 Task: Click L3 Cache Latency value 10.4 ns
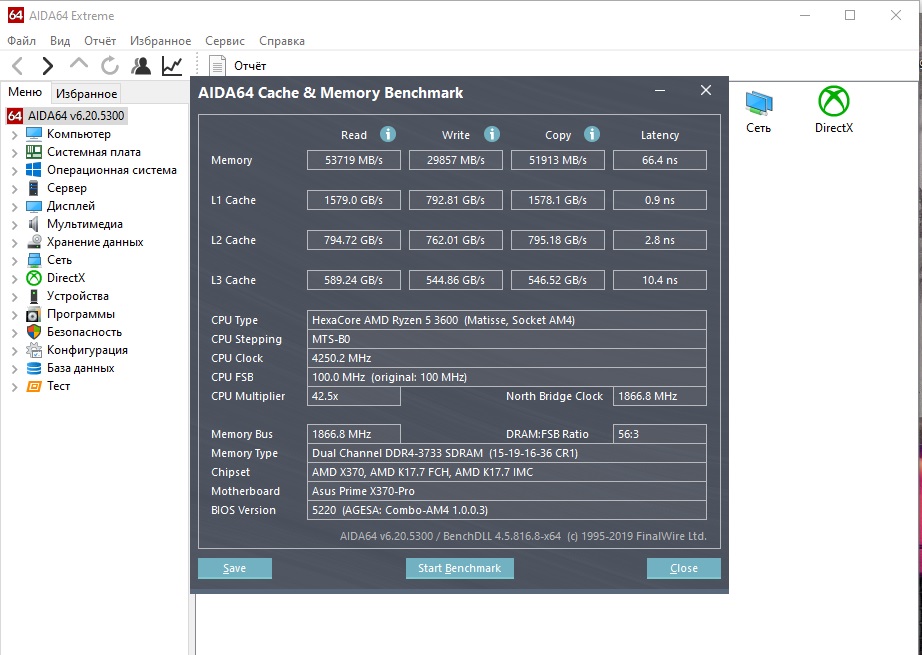pos(660,280)
